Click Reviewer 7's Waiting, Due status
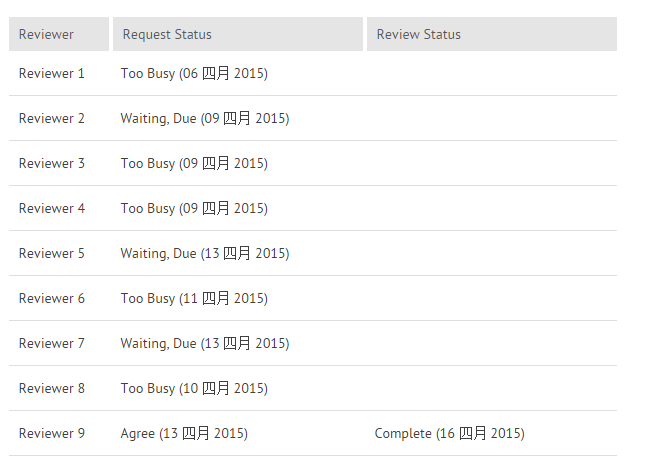The width and height of the screenshot is (647, 461). point(205,343)
